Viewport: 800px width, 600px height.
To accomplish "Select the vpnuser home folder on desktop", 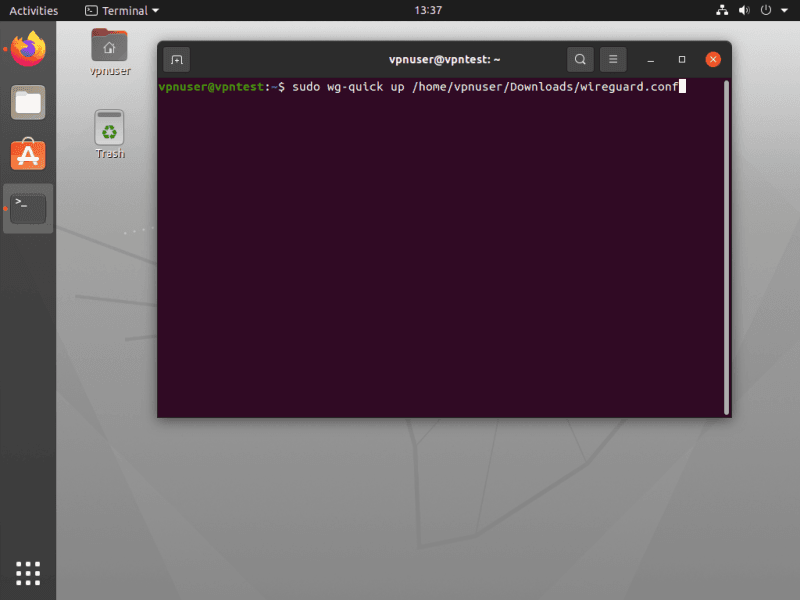I will (109, 52).
